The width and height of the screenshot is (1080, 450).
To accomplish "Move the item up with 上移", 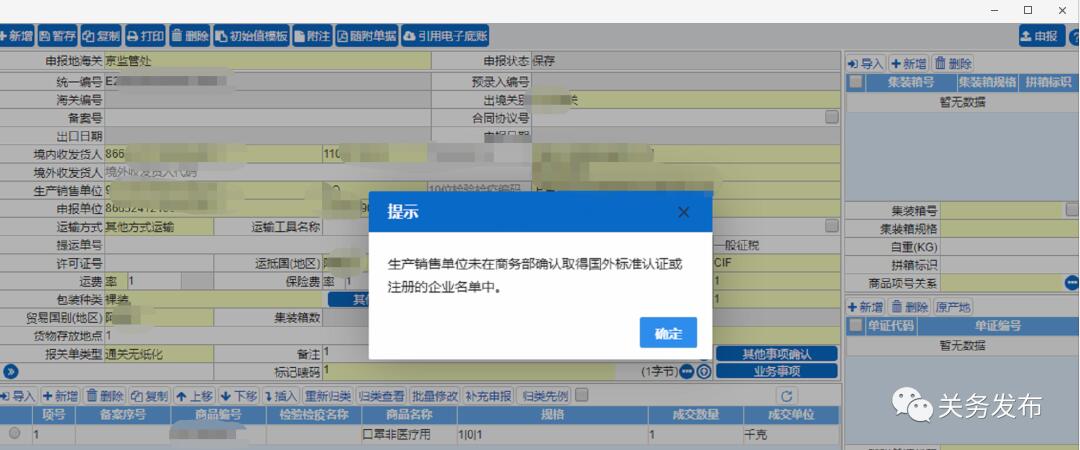I will 194,396.
